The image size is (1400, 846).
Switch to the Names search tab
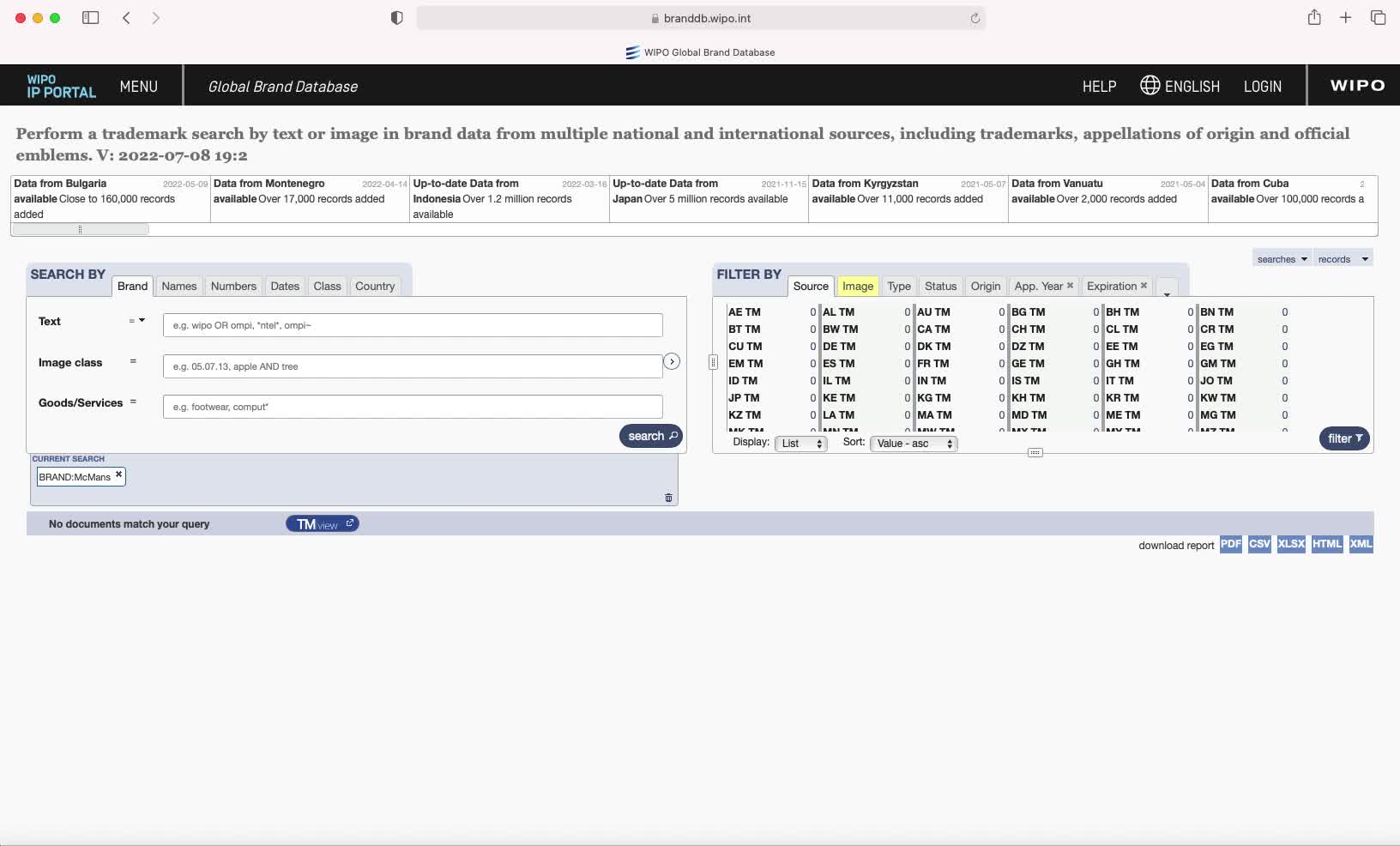point(179,287)
